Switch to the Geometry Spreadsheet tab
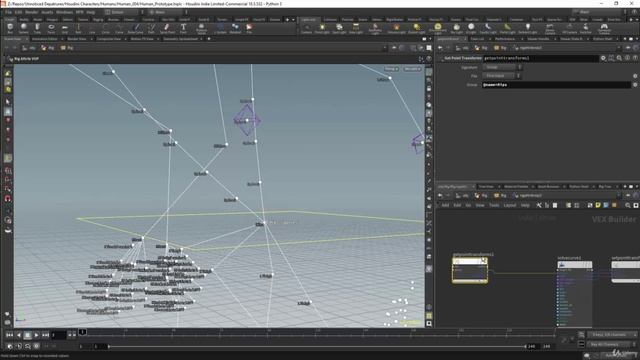The height and width of the screenshot is (360, 640). (180, 39)
